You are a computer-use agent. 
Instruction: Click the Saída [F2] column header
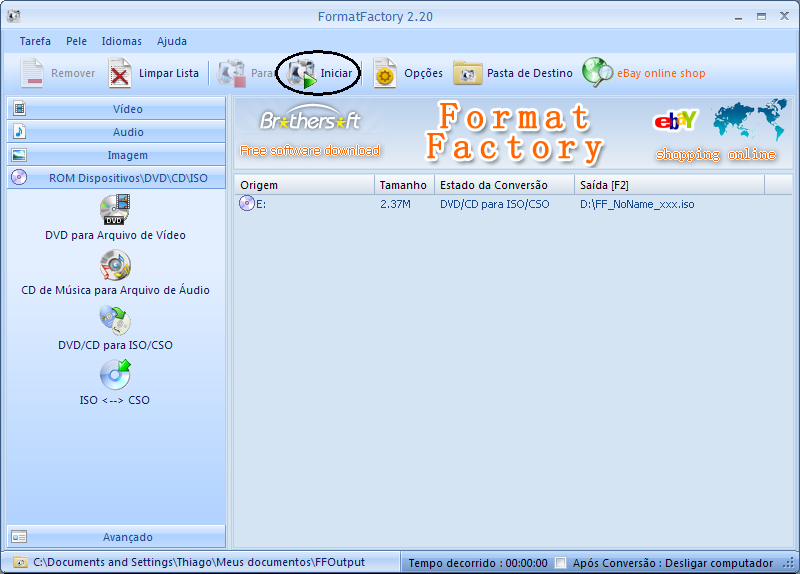coord(669,185)
